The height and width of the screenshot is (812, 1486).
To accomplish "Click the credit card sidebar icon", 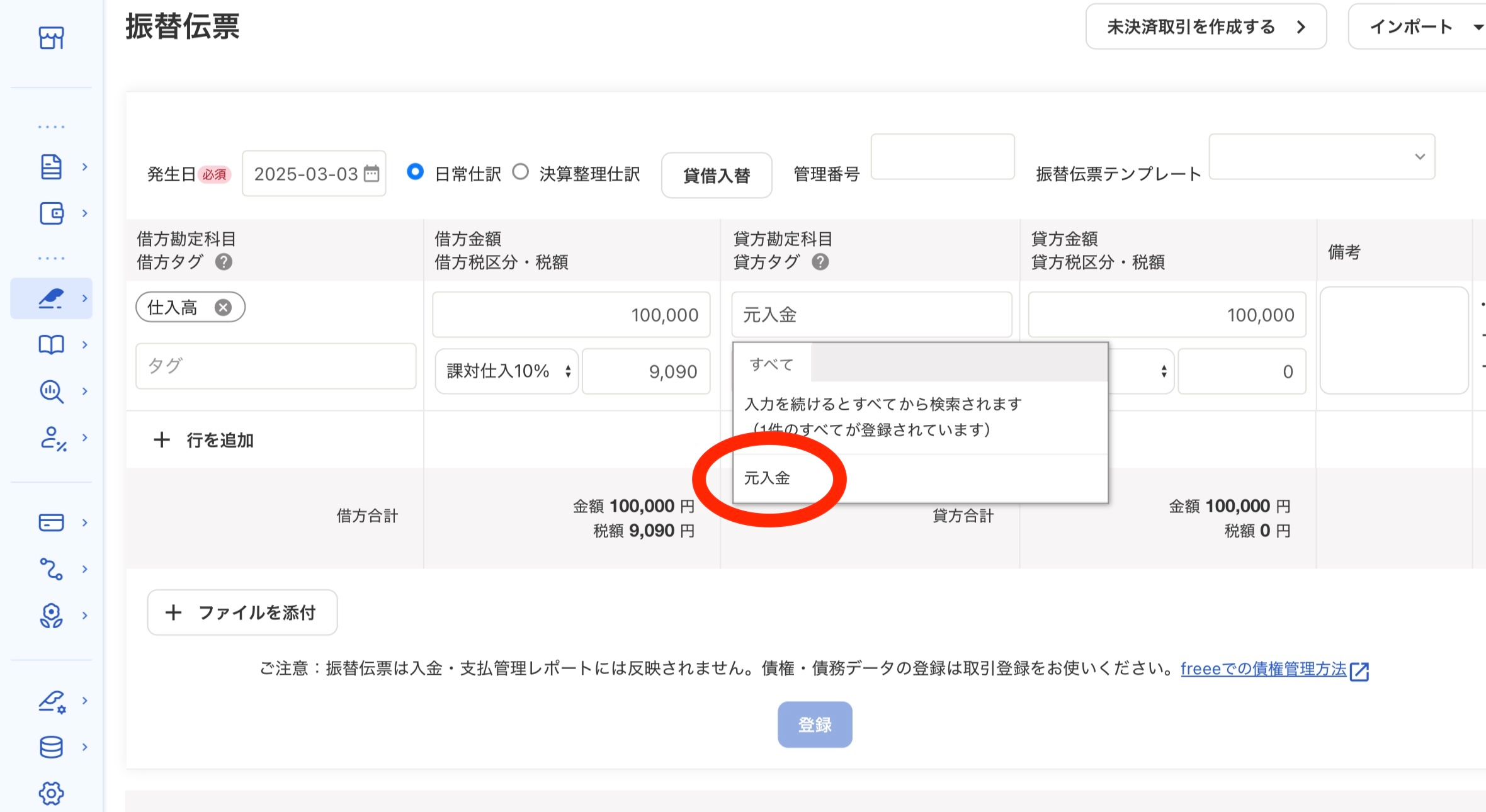I will pos(51,522).
